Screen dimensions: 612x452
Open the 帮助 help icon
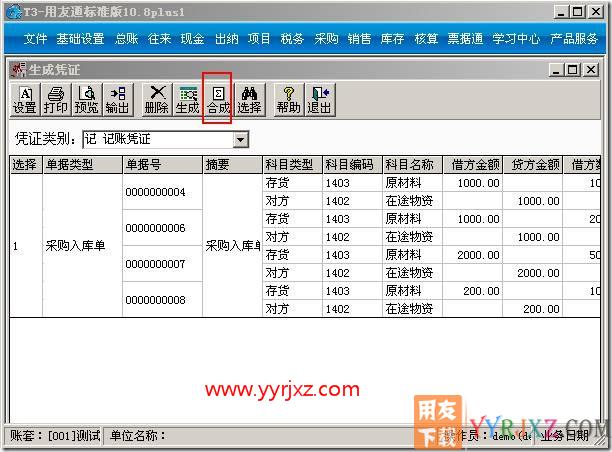pos(288,100)
